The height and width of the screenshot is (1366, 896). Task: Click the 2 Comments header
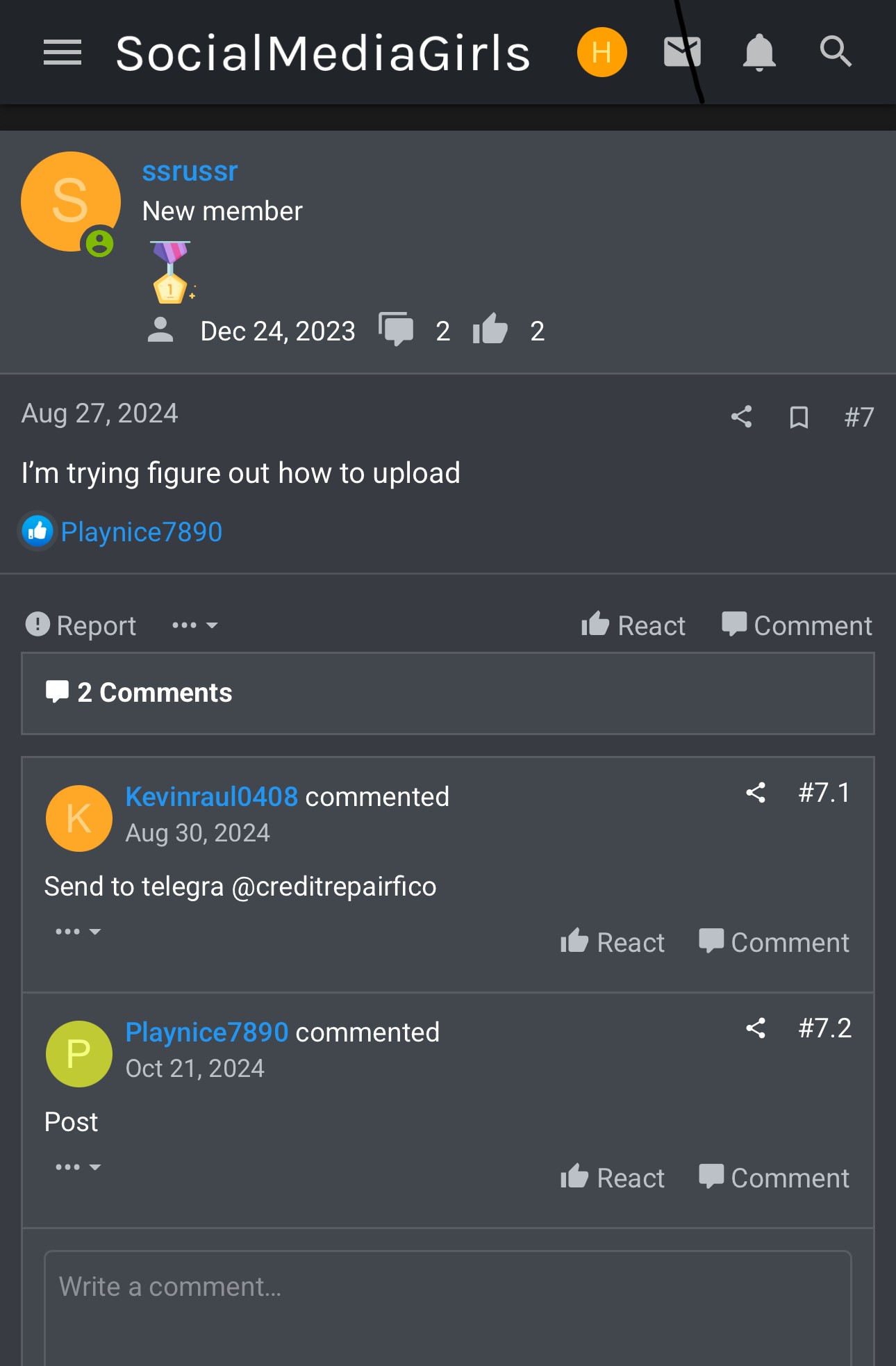154,693
